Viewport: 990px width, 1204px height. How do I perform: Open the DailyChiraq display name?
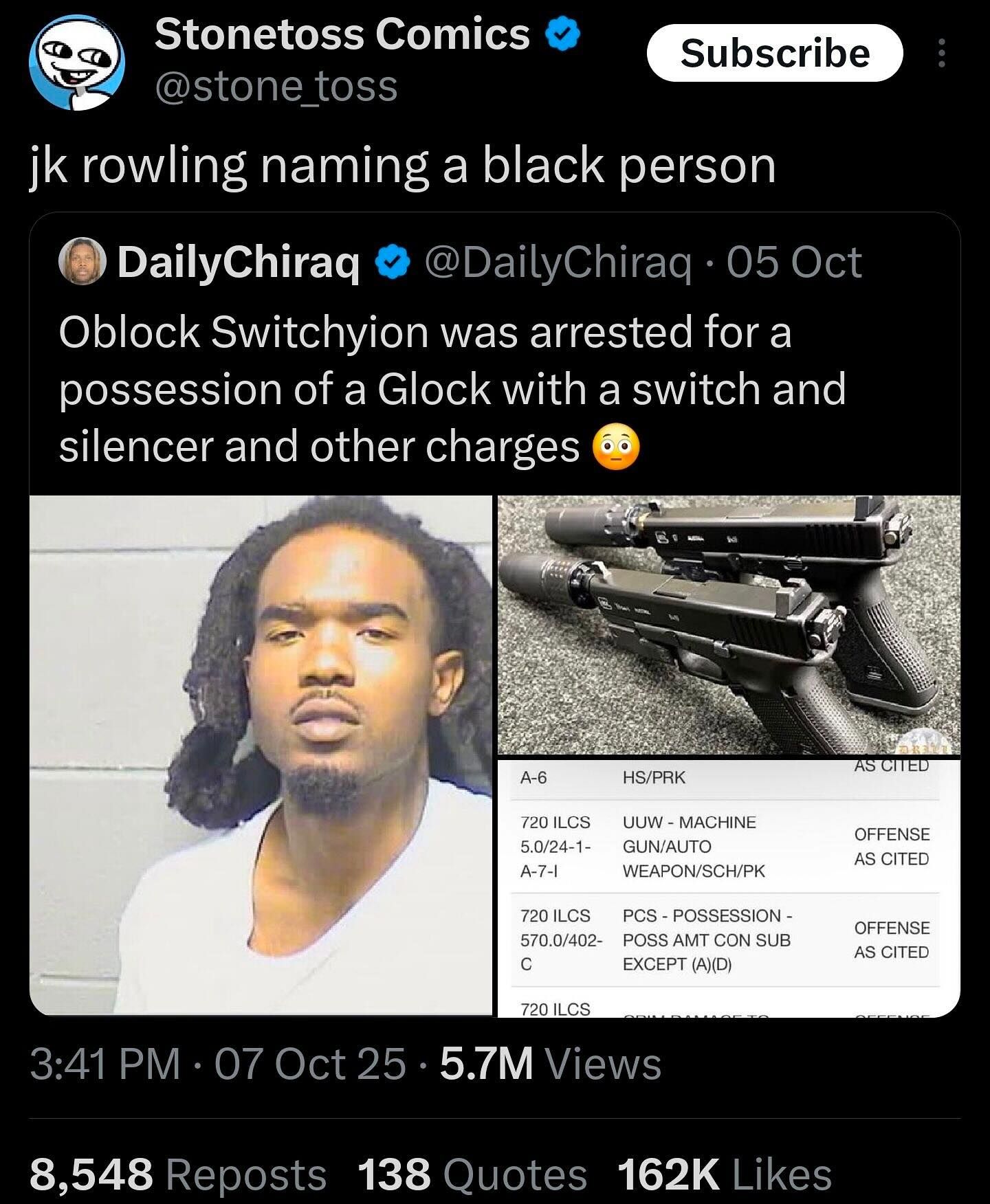(x=239, y=263)
